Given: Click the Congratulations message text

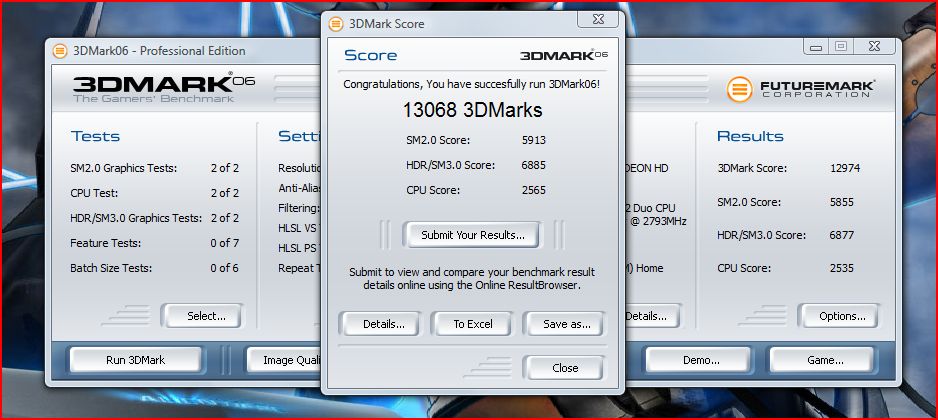Looking at the screenshot, I should [471, 84].
